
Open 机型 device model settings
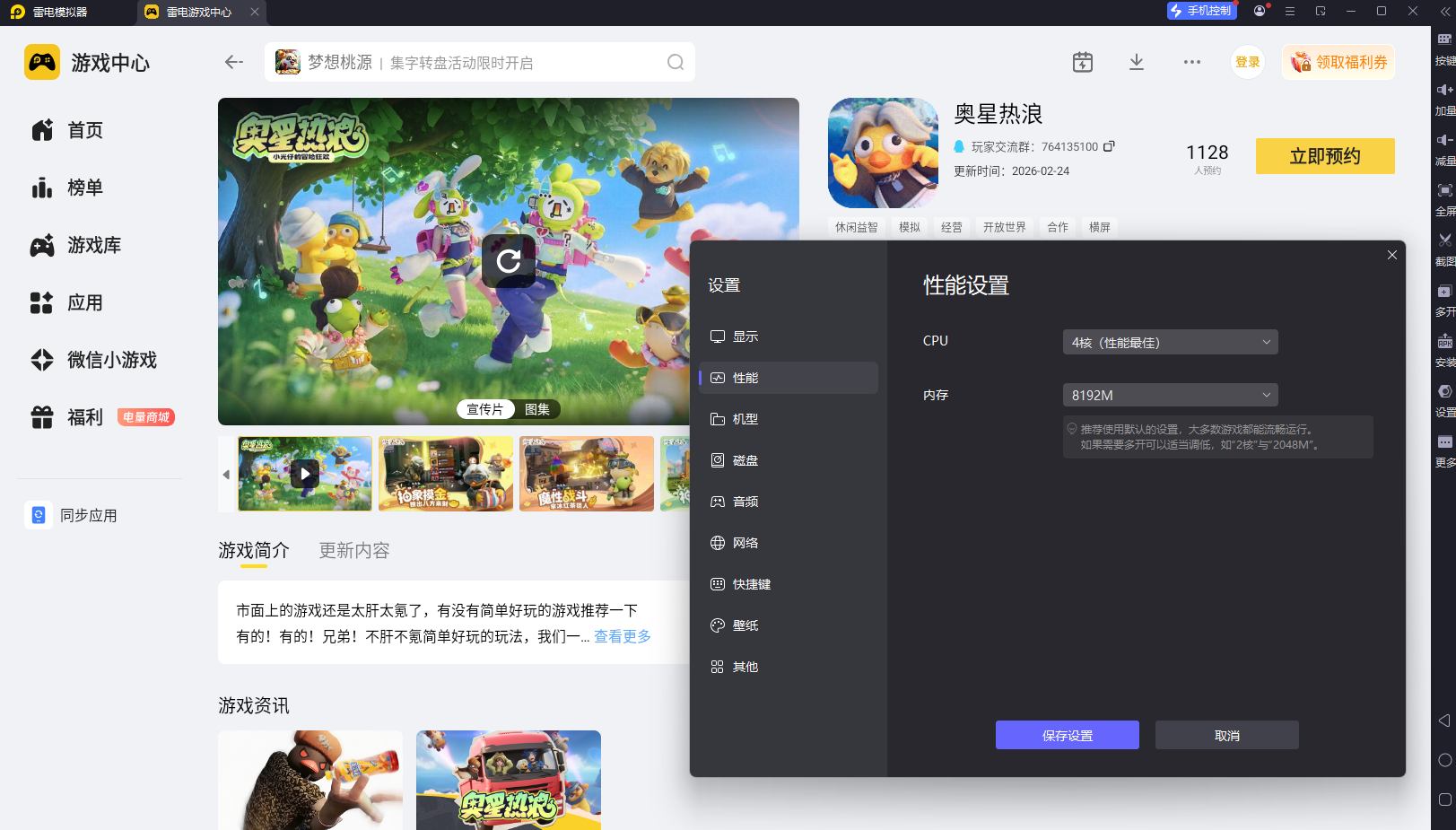pos(789,419)
